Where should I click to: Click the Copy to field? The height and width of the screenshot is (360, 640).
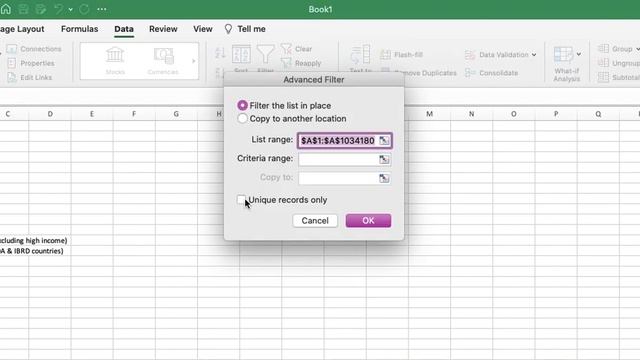[338, 178]
